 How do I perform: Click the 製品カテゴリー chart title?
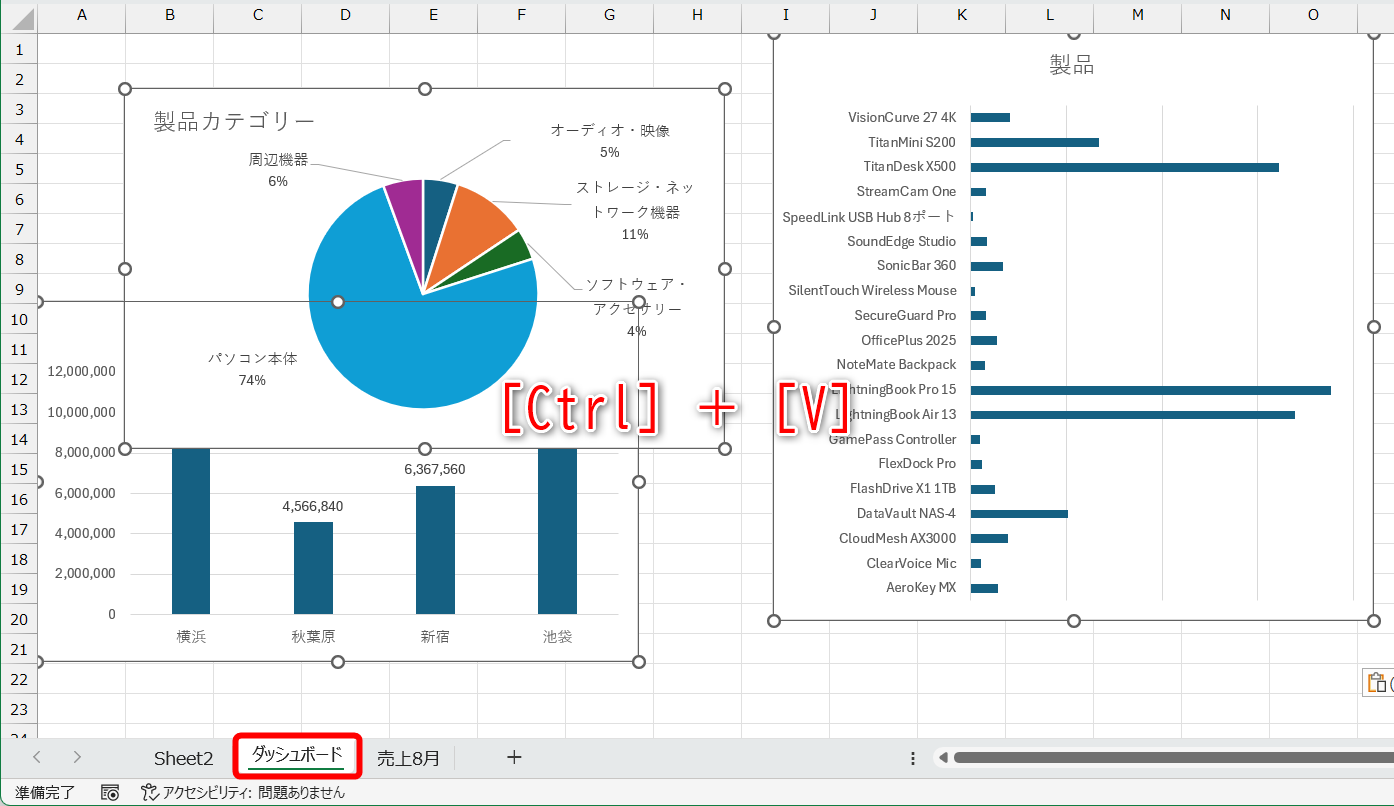234,121
